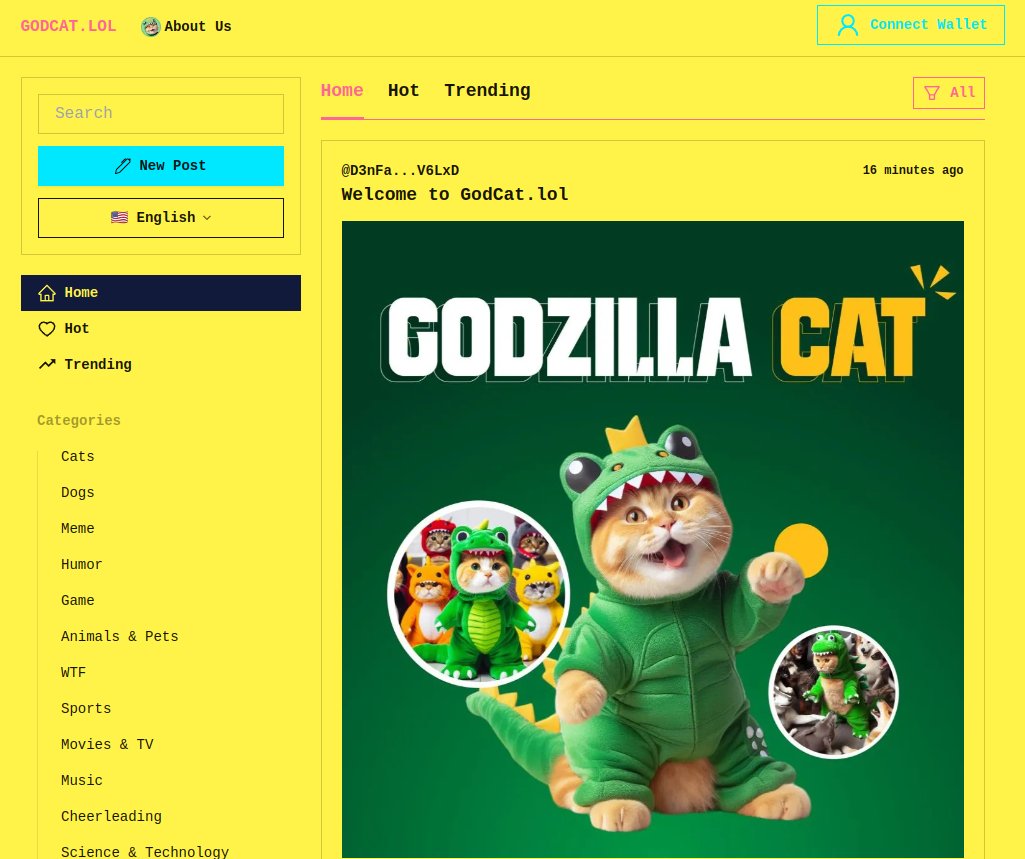Screen dimensions: 1025x859
Task: Switch to the Hot tab
Action: pos(403,91)
